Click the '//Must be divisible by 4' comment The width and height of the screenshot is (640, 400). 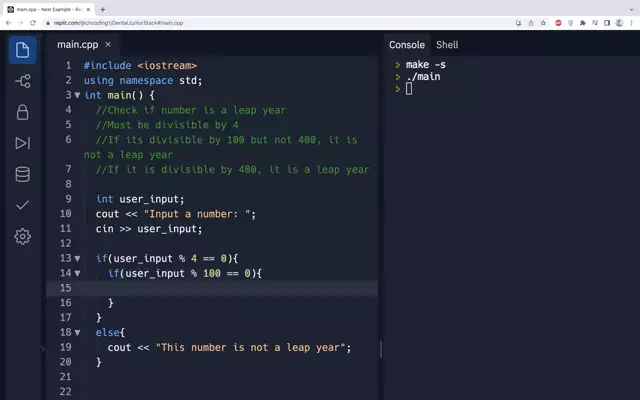coord(167,125)
